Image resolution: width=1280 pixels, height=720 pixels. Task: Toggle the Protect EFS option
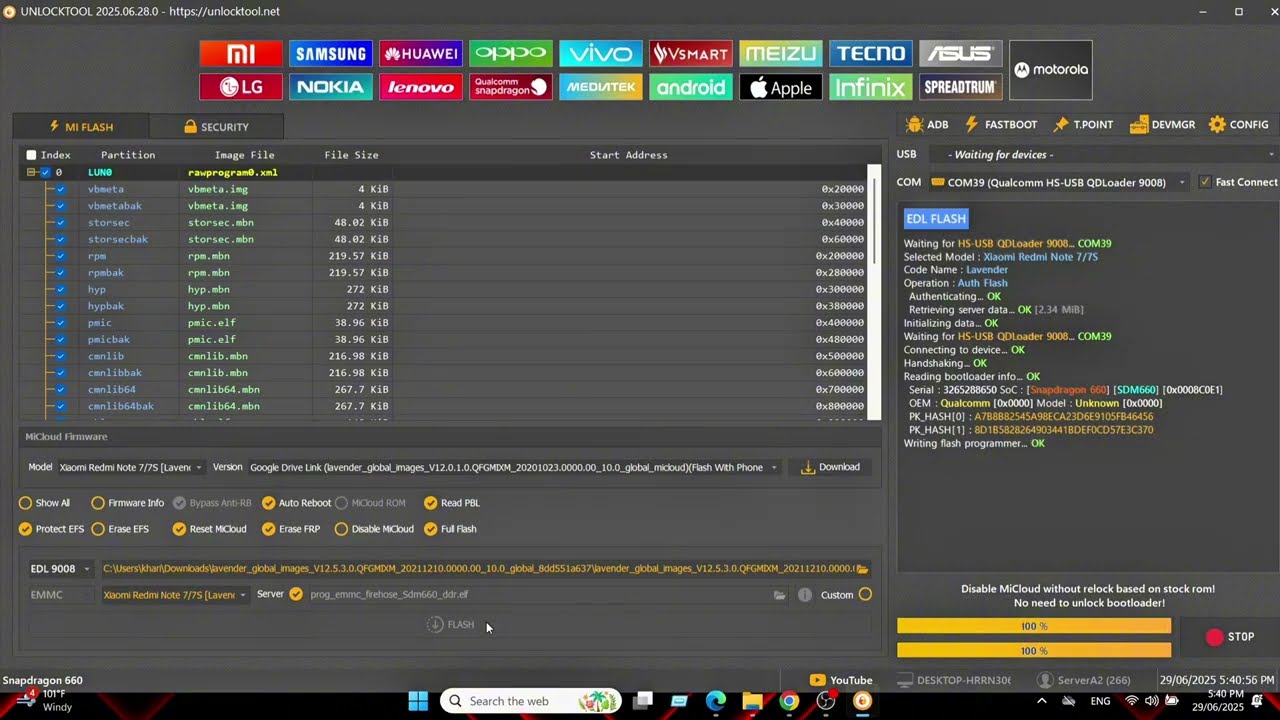tap(26, 529)
